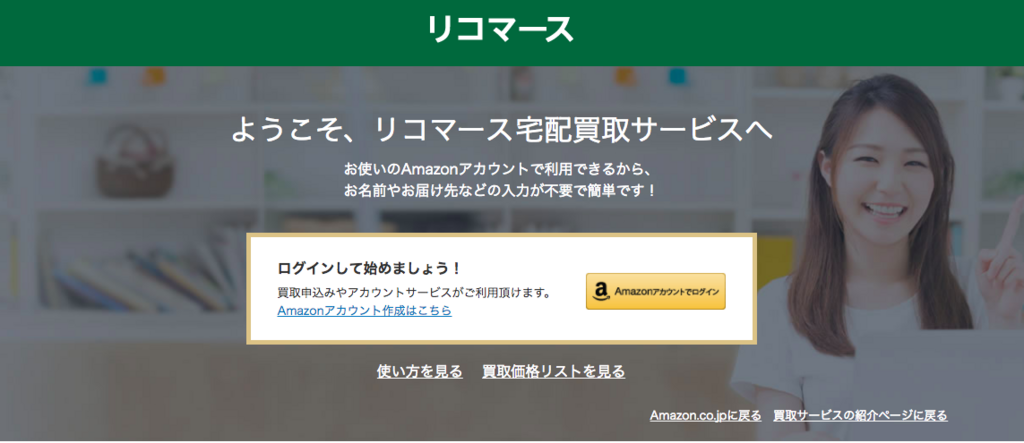The height and width of the screenshot is (443, 1024).
Task: Open the Amazonアカウント作成はこちら link
Action: 364,311
